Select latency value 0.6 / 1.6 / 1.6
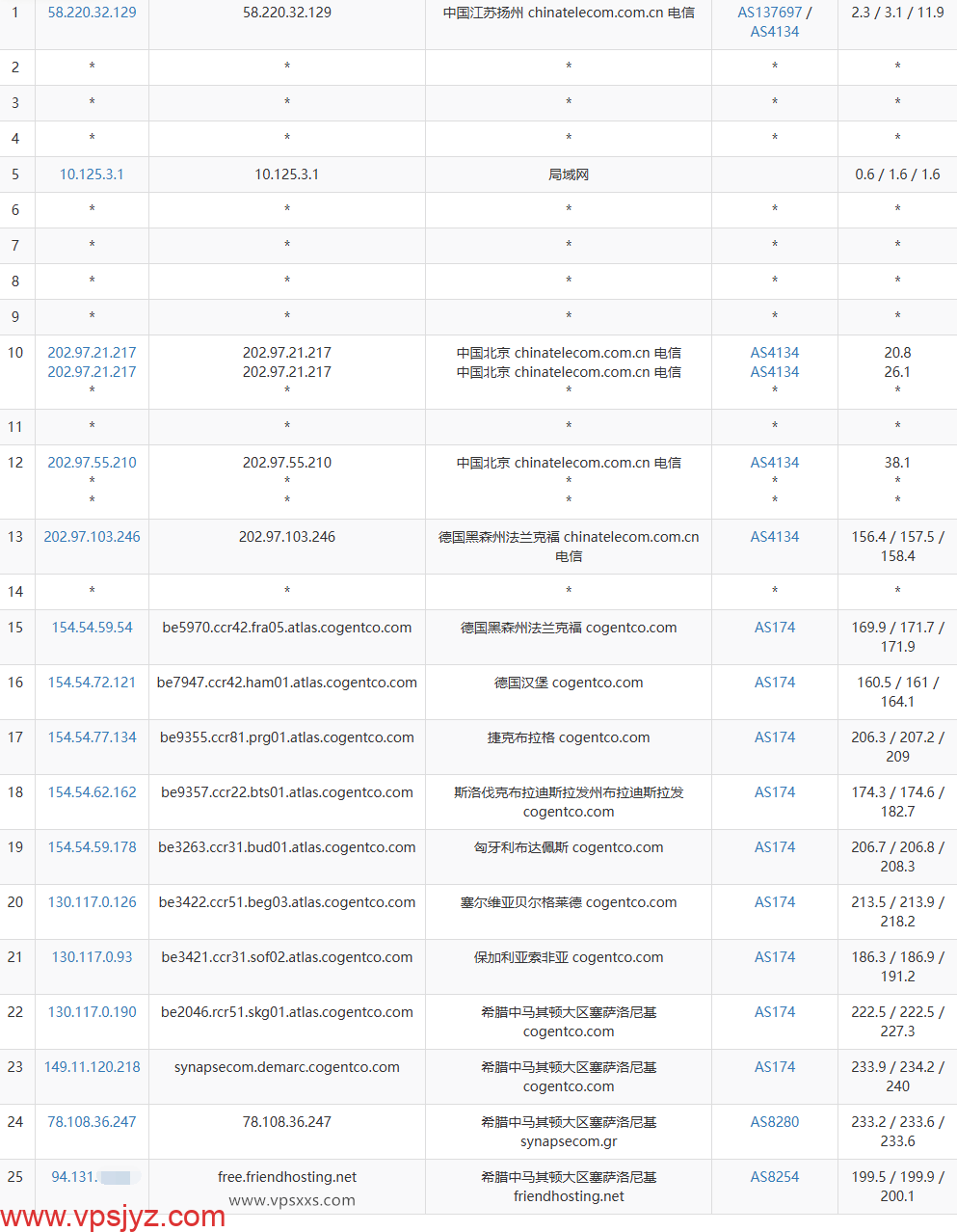 click(x=897, y=174)
